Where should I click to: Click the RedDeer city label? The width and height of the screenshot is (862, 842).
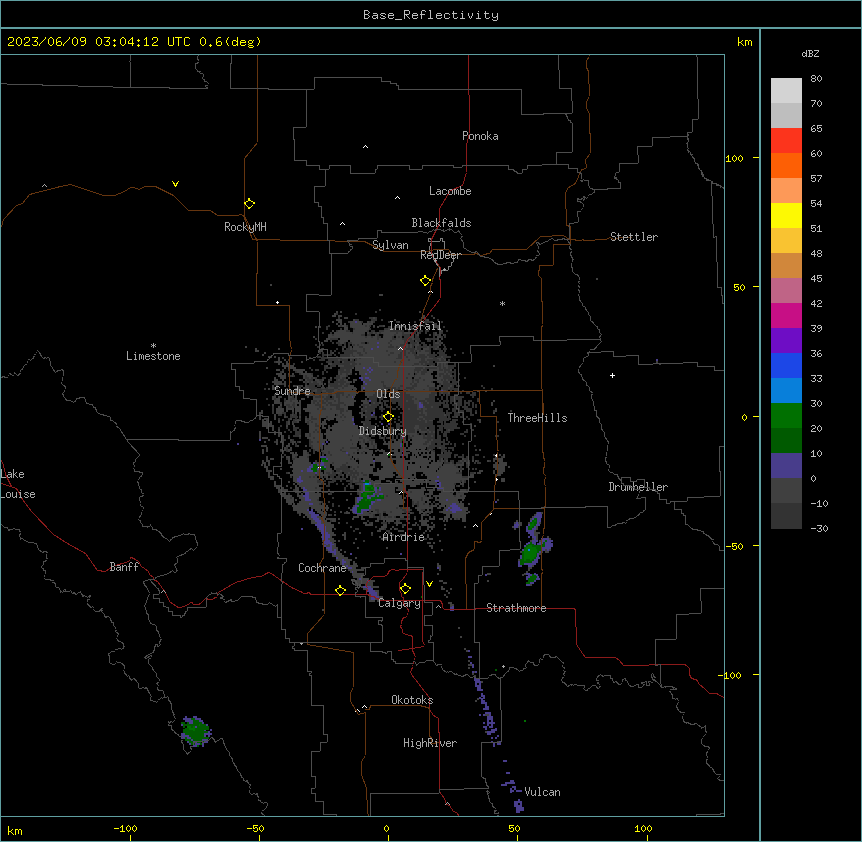tap(440, 255)
